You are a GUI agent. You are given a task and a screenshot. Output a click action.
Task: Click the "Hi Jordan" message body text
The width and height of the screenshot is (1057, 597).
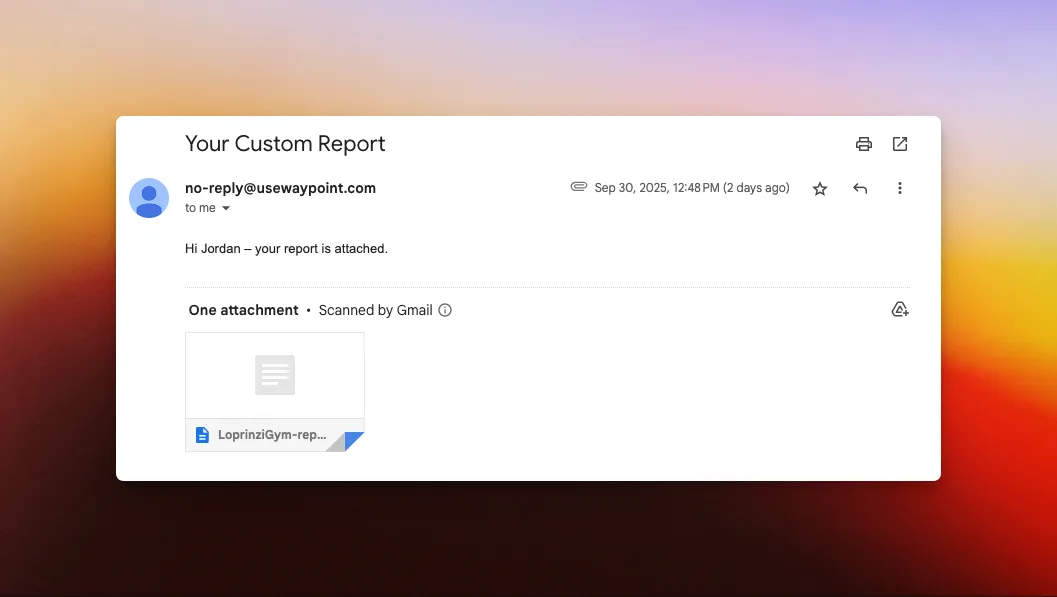click(286, 248)
